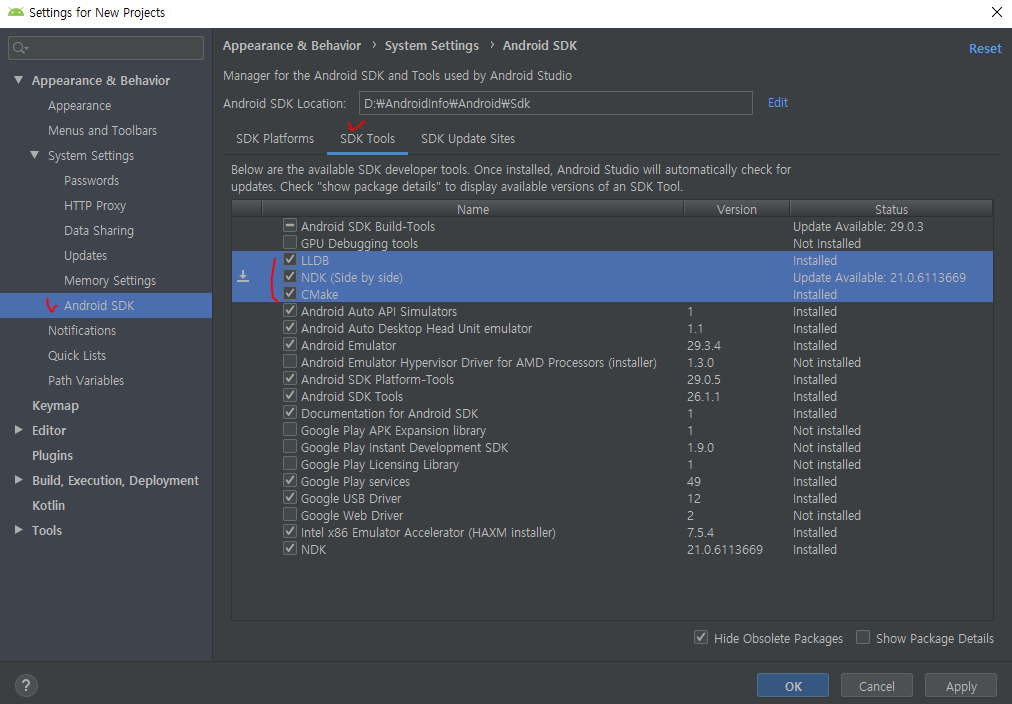Click the download icon beside NDK (Side by side)
Viewport: 1012px width, 704px height.
(243, 276)
